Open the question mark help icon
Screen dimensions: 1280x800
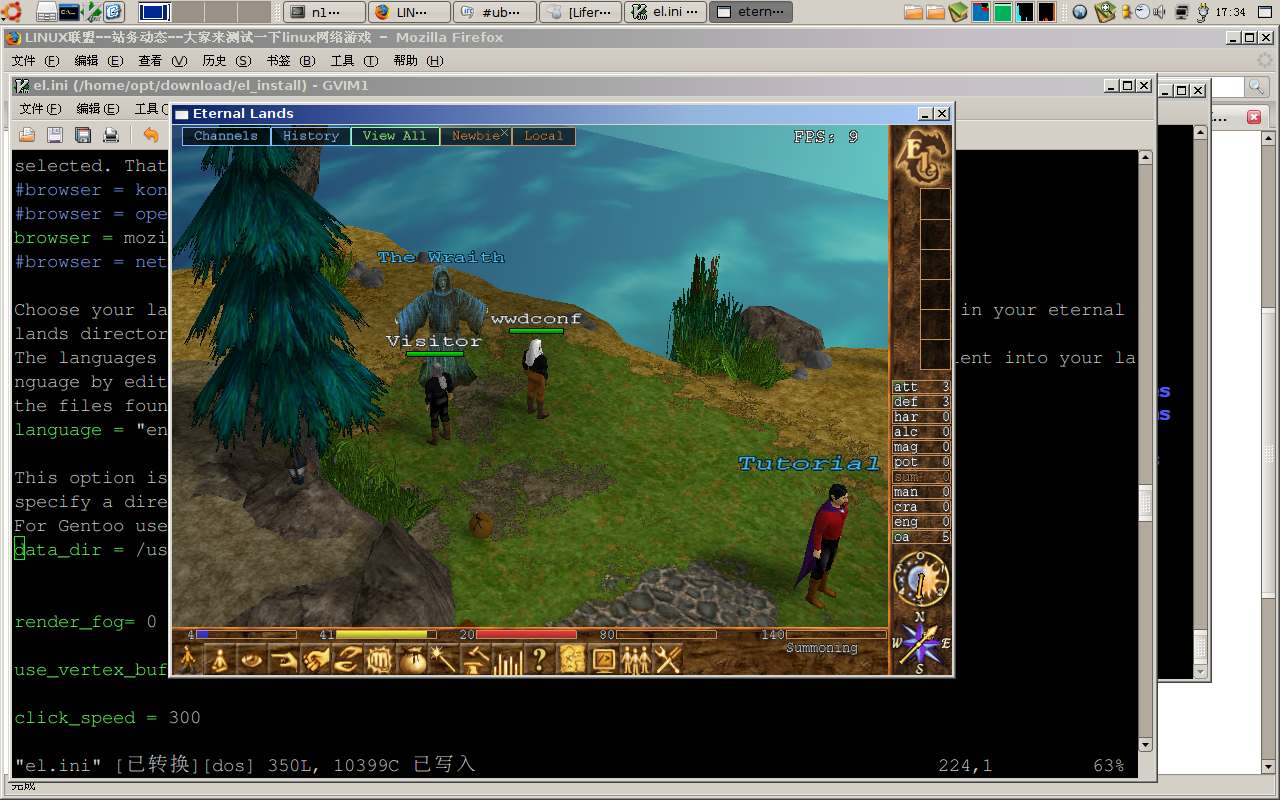coord(540,660)
